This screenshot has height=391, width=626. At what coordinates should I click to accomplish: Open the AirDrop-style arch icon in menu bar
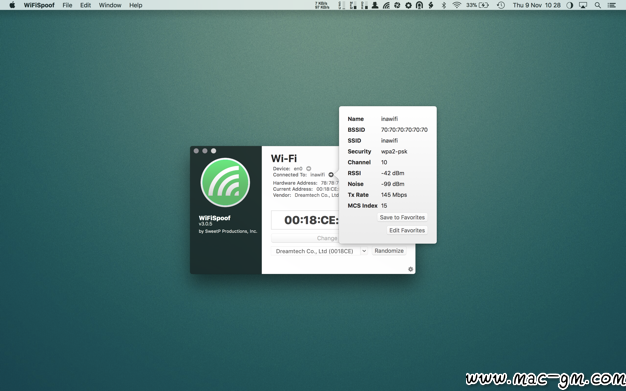(x=419, y=5)
